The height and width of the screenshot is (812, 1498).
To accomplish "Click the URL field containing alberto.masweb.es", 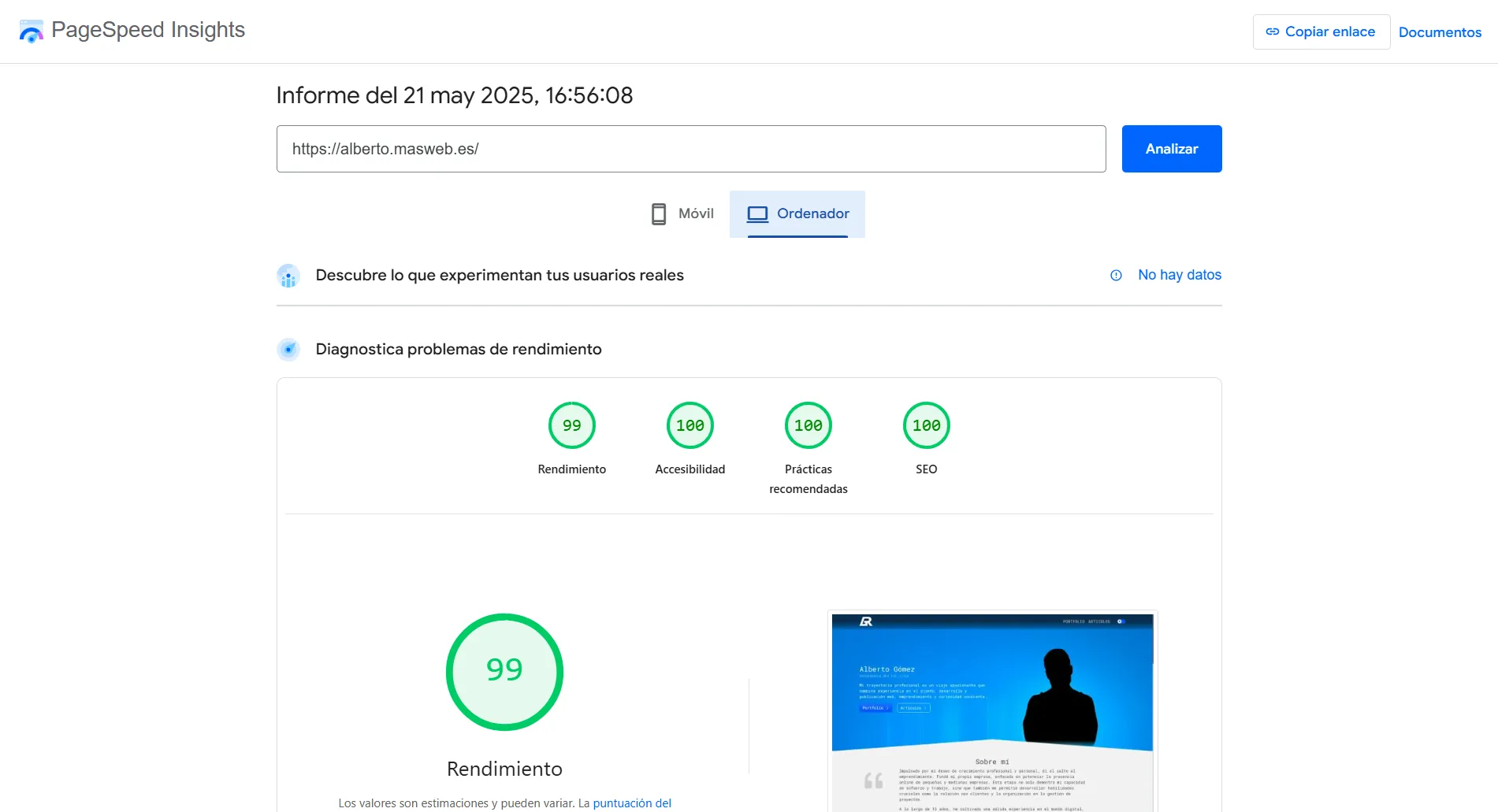I will pyautogui.click(x=691, y=149).
